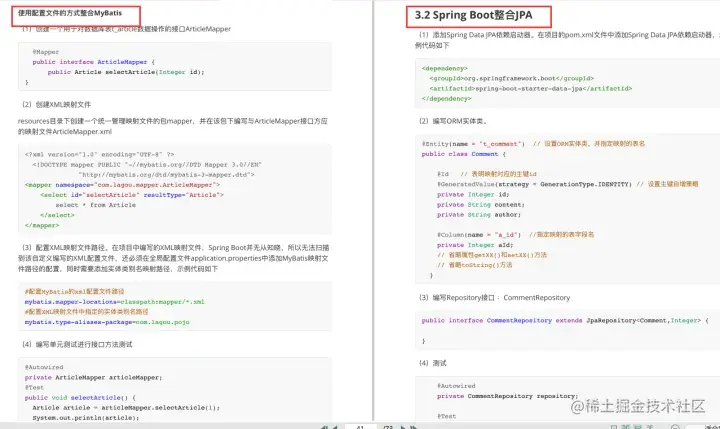Screen dimensions: 720x429
Task: Click the heading '使用配置文件的方式整合MyBatis'
Action: click(70, 13)
